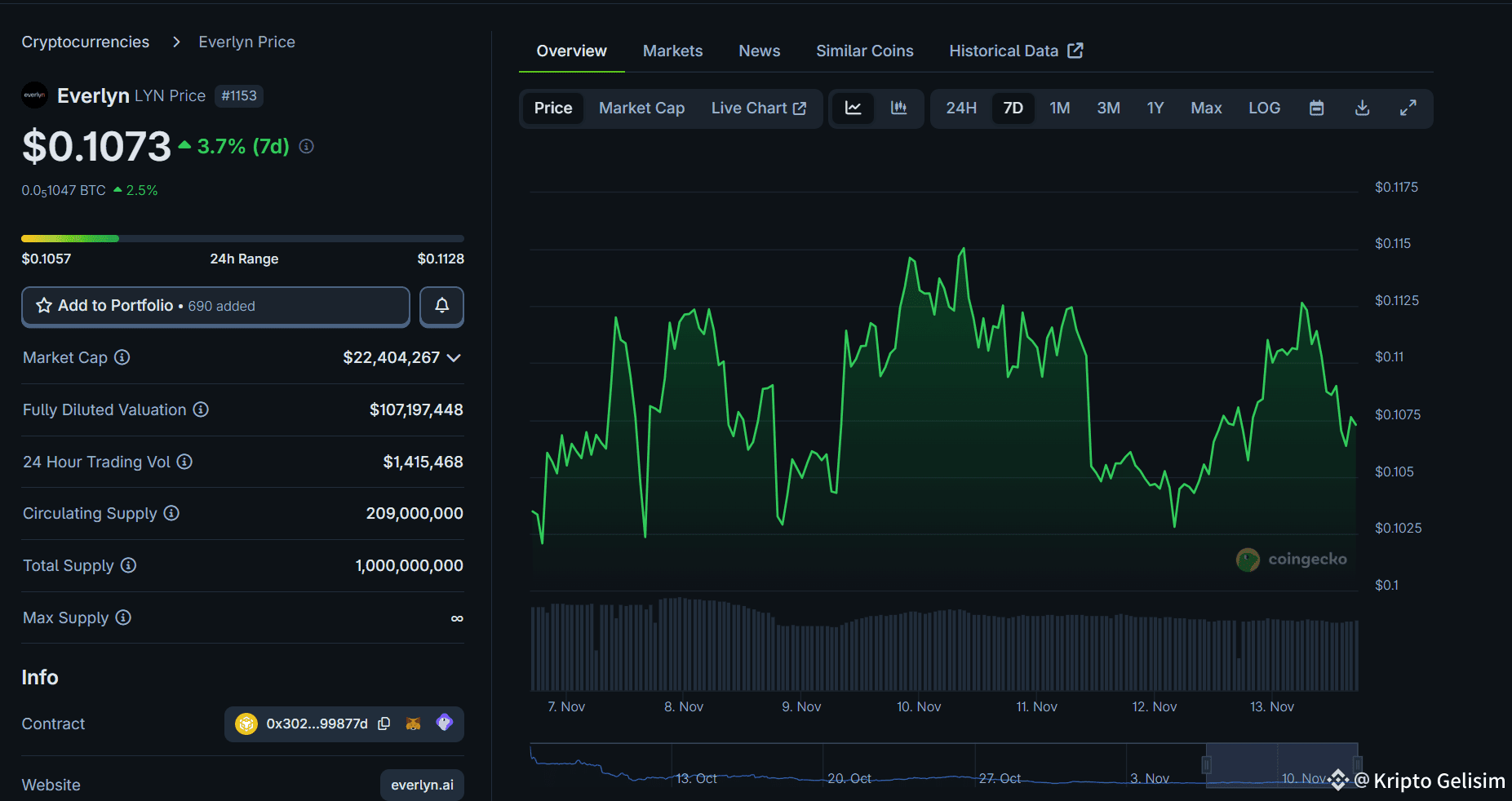The image size is (1512, 801).
Task: Select the line chart view icon
Action: pyautogui.click(x=853, y=108)
